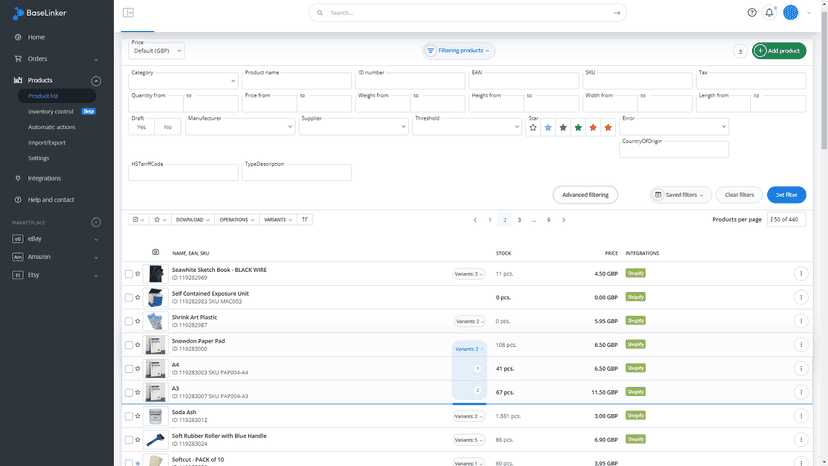Focus the top search field
This screenshot has width=828, height=466.
click(x=467, y=13)
